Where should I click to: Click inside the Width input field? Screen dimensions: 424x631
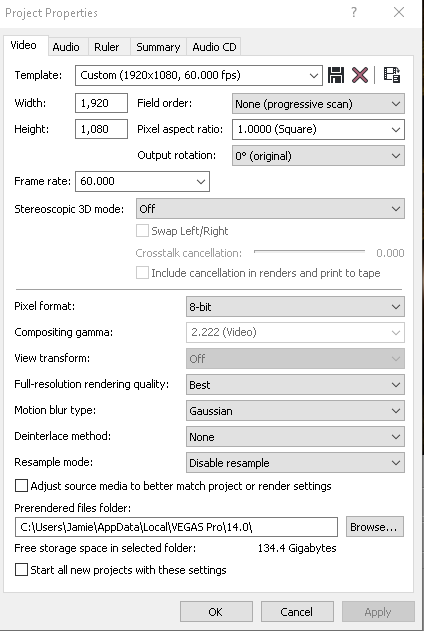point(101,103)
